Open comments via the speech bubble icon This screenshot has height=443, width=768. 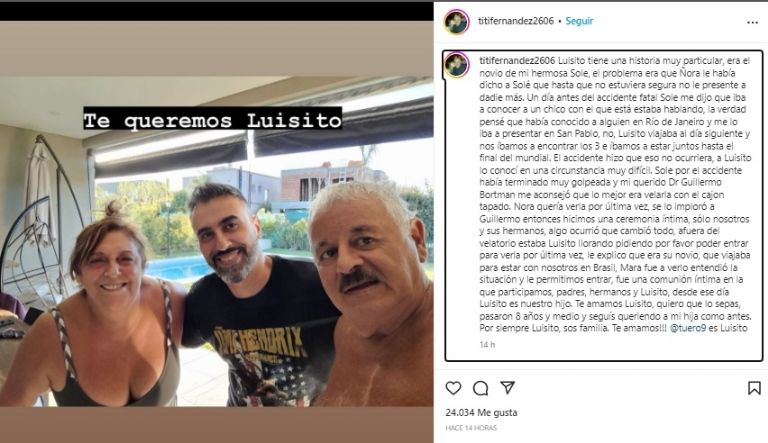[x=480, y=388]
